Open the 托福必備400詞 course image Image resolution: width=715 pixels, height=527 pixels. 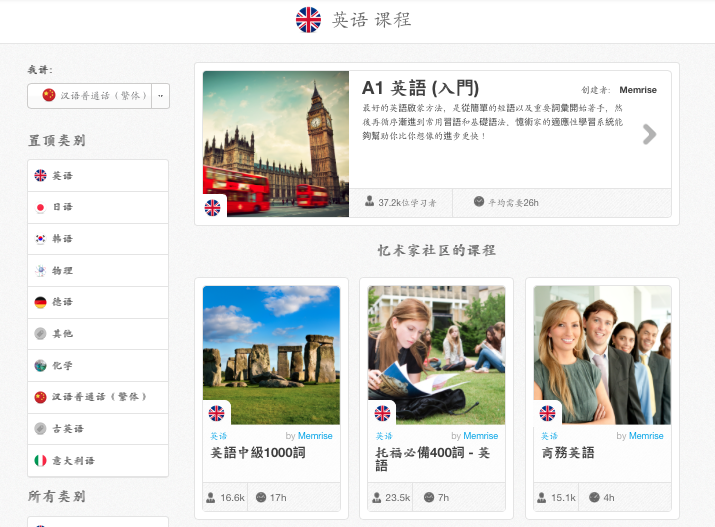click(x=436, y=355)
